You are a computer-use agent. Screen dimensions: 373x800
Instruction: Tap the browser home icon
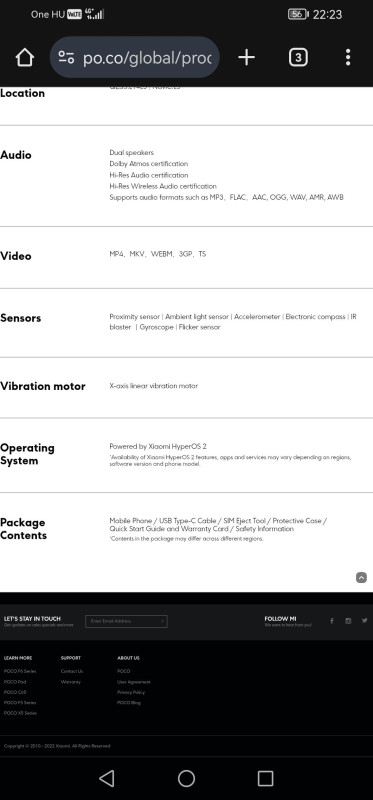pyautogui.click(x=24, y=57)
